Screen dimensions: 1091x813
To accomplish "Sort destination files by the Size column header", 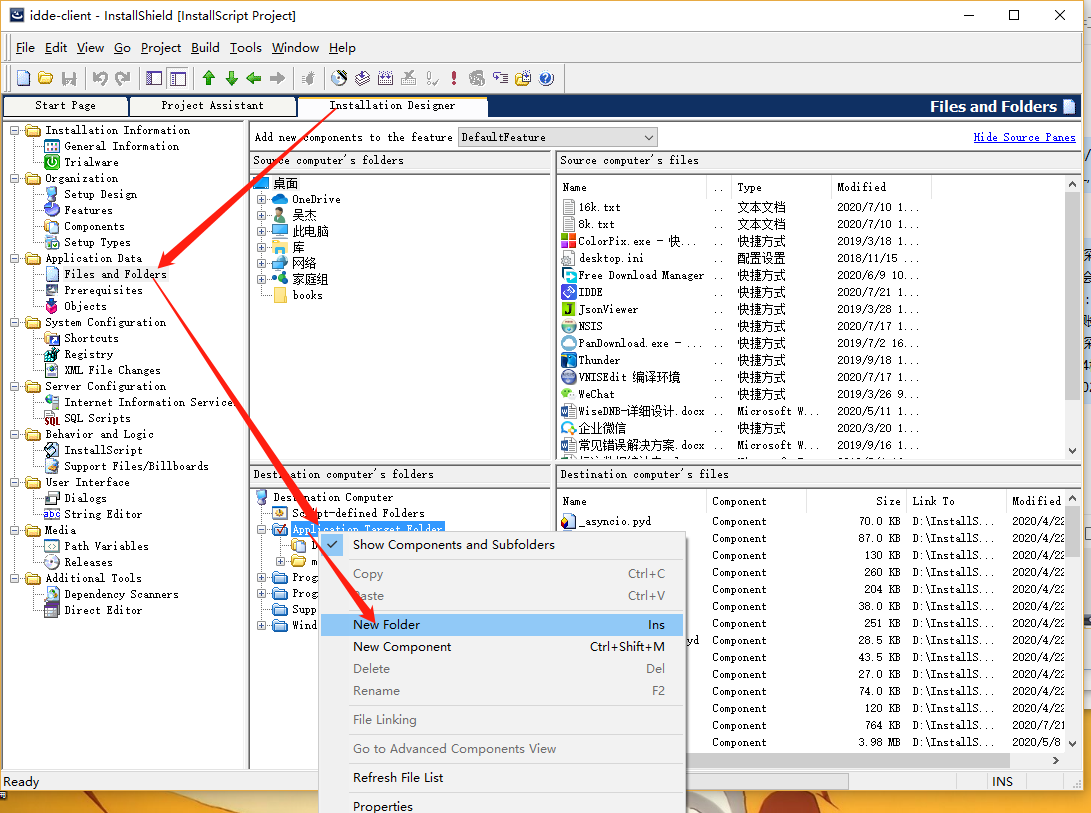I will point(857,501).
